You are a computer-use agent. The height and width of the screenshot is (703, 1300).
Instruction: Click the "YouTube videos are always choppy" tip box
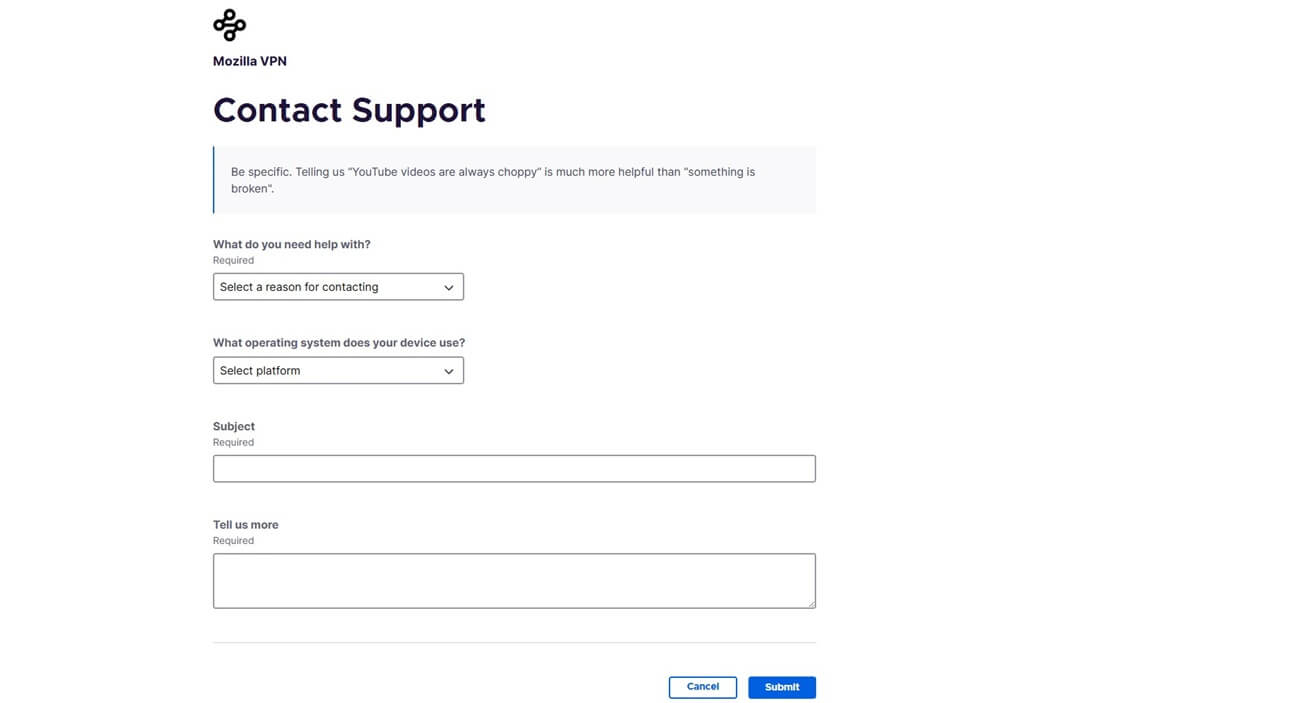pos(514,180)
